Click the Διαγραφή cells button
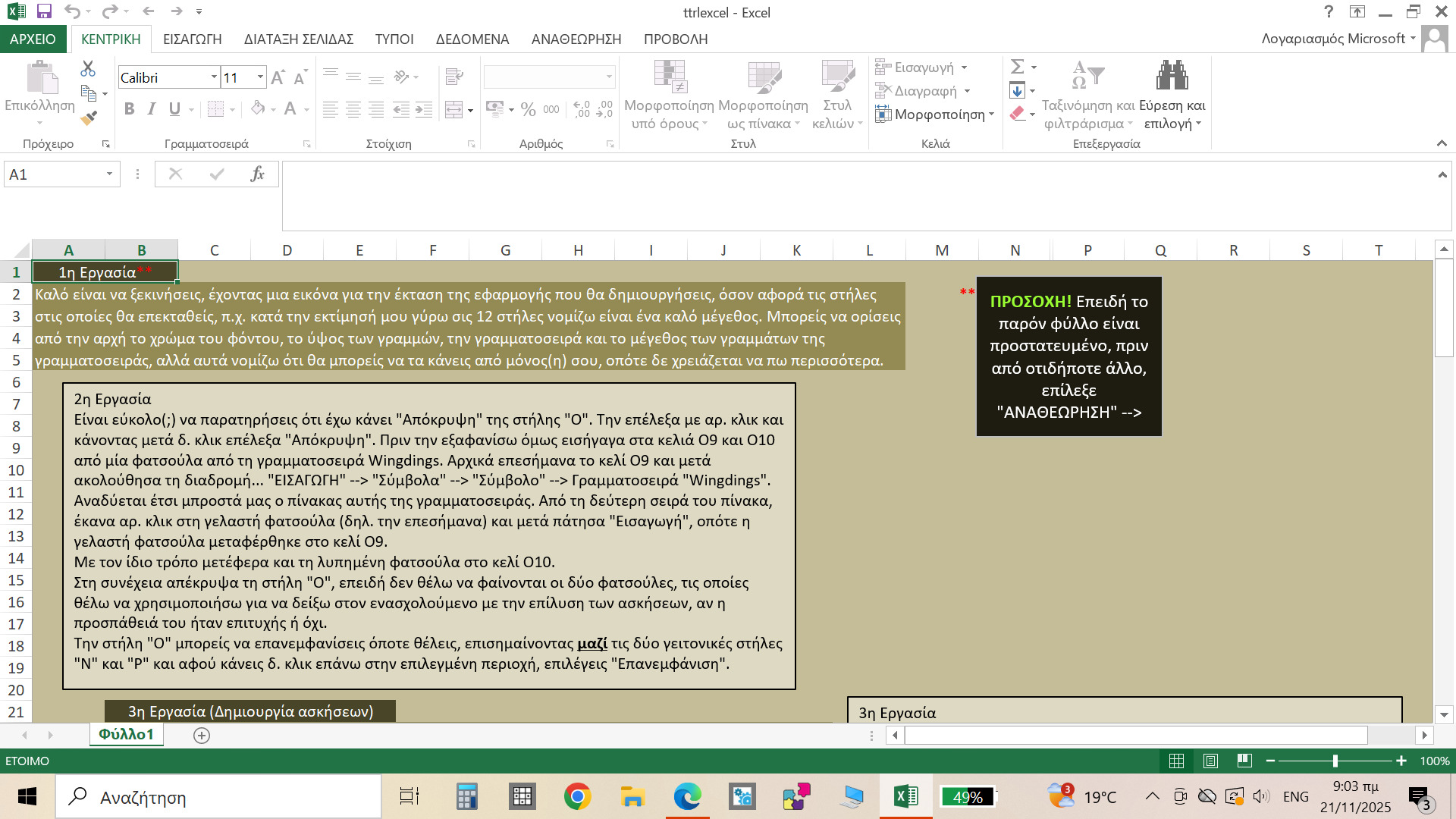Image resolution: width=1456 pixels, height=819 pixels. point(923,91)
